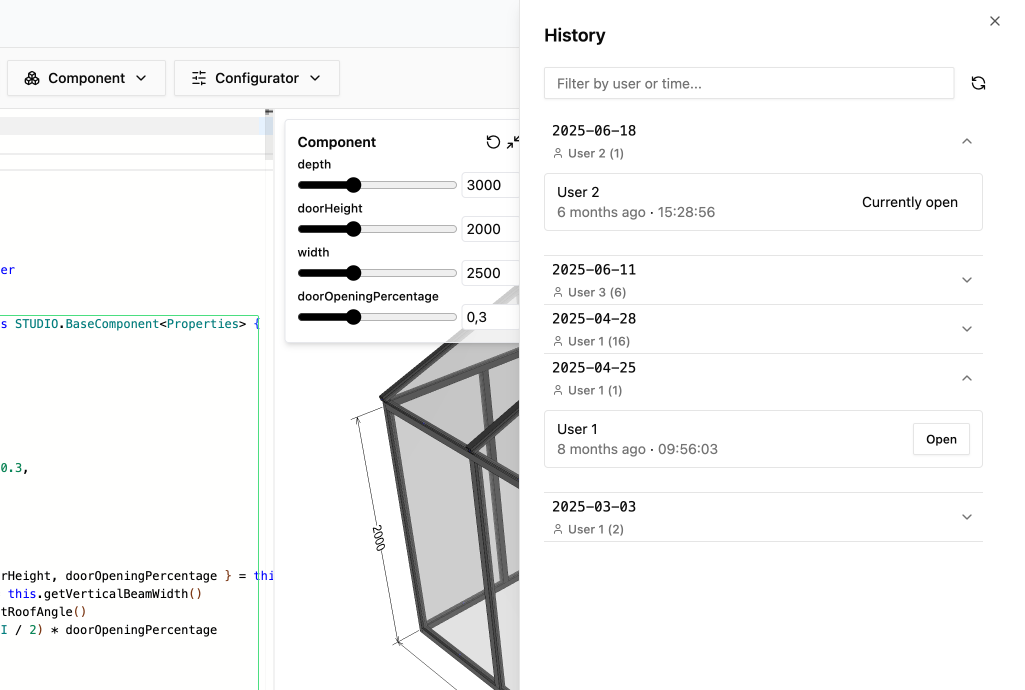The width and height of the screenshot is (1025, 690).
Task: Collapse the 2025-04-25 history group
Action: tap(966, 378)
